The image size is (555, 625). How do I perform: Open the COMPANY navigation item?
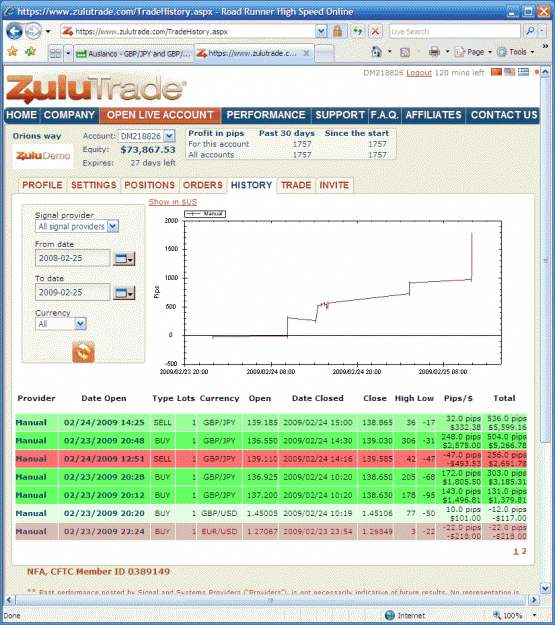(69, 115)
